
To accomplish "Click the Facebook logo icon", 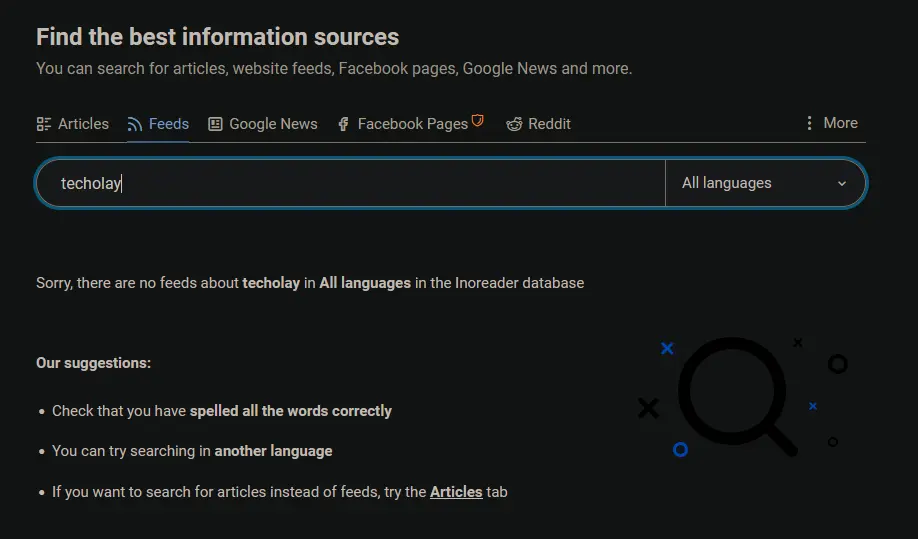I will (344, 124).
